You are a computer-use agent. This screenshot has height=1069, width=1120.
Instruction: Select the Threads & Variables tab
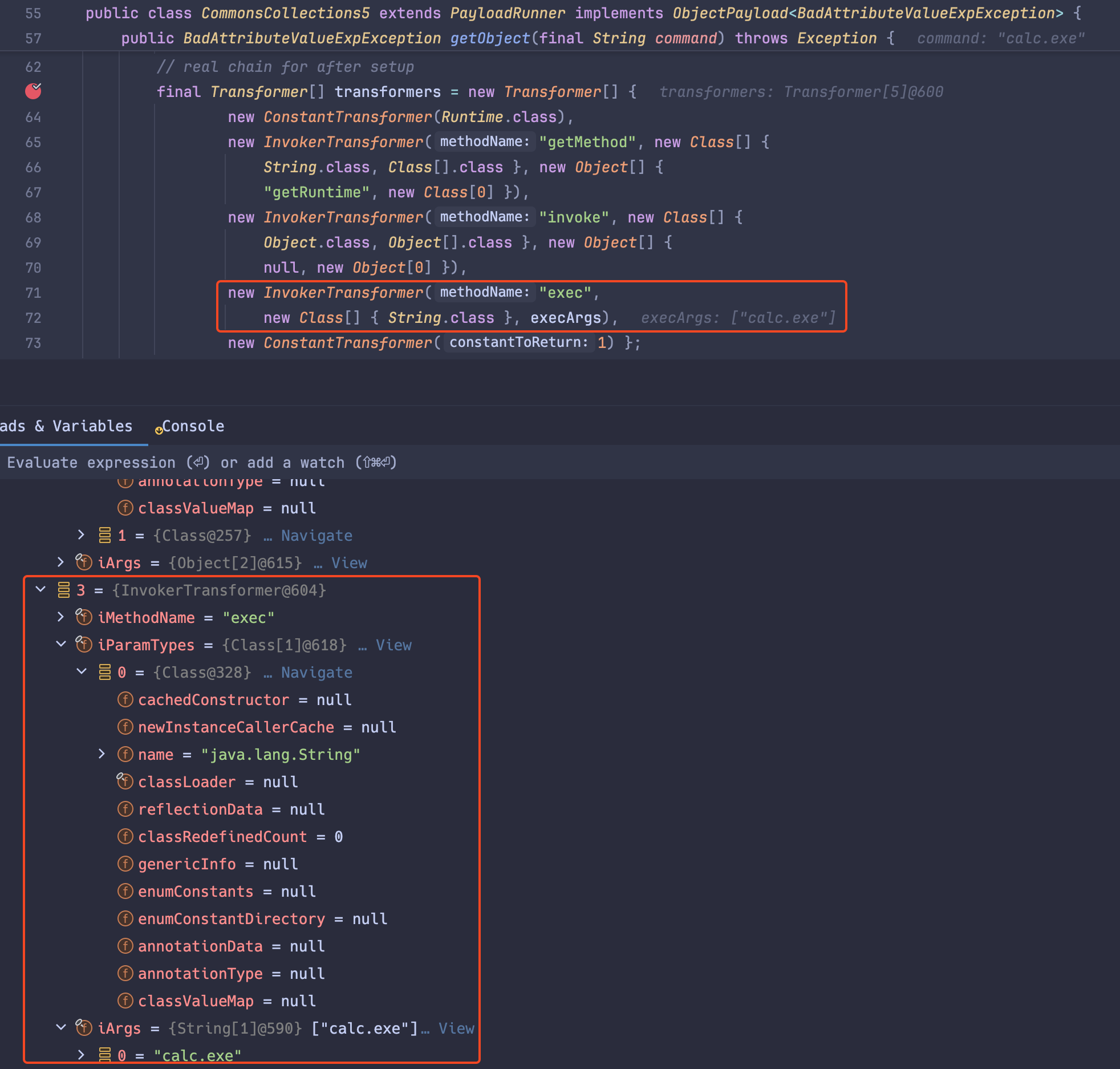click(66, 426)
